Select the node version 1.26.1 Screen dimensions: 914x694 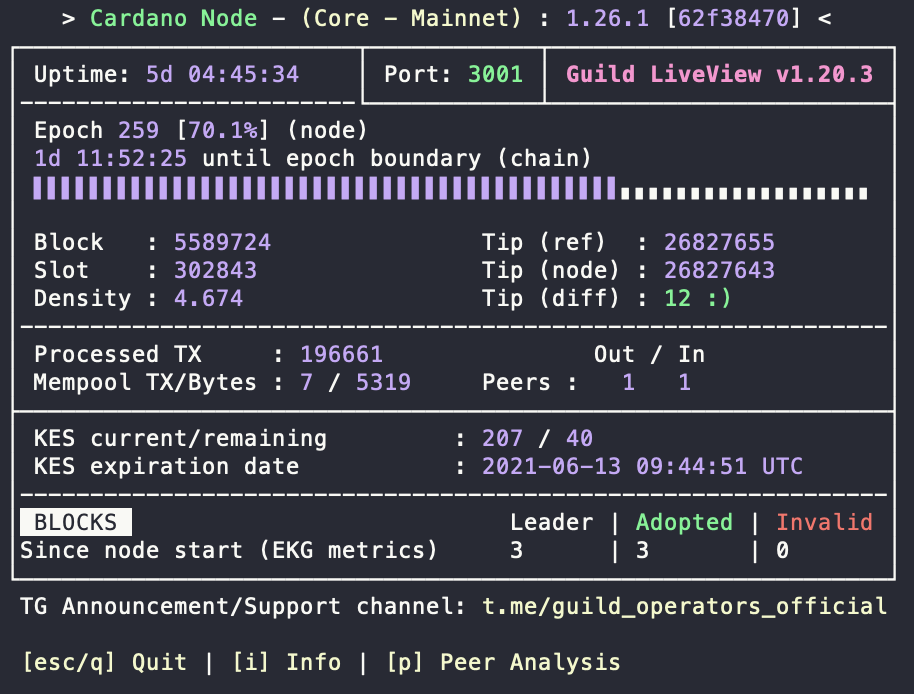pos(607,19)
